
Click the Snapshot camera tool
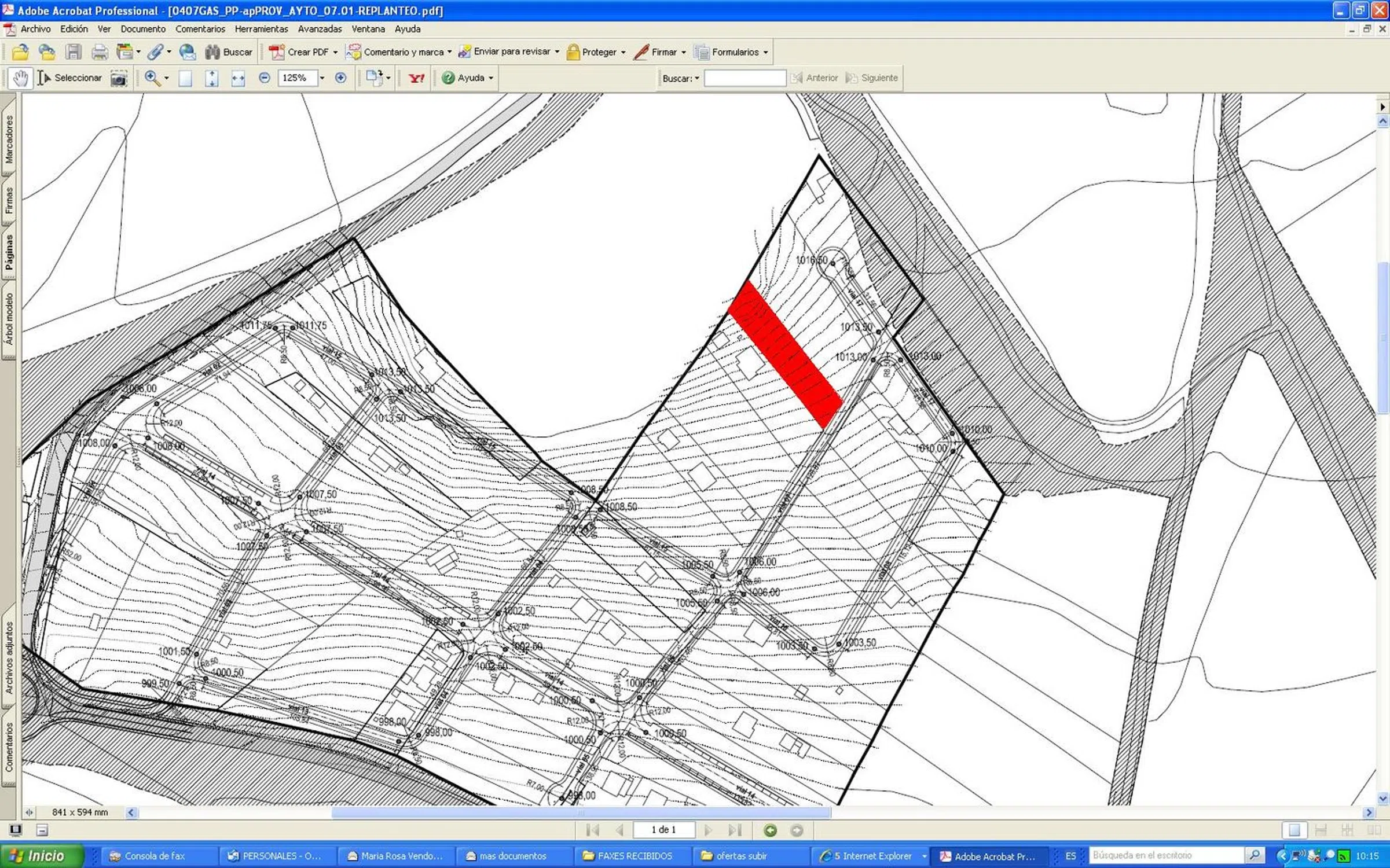click(119, 78)
